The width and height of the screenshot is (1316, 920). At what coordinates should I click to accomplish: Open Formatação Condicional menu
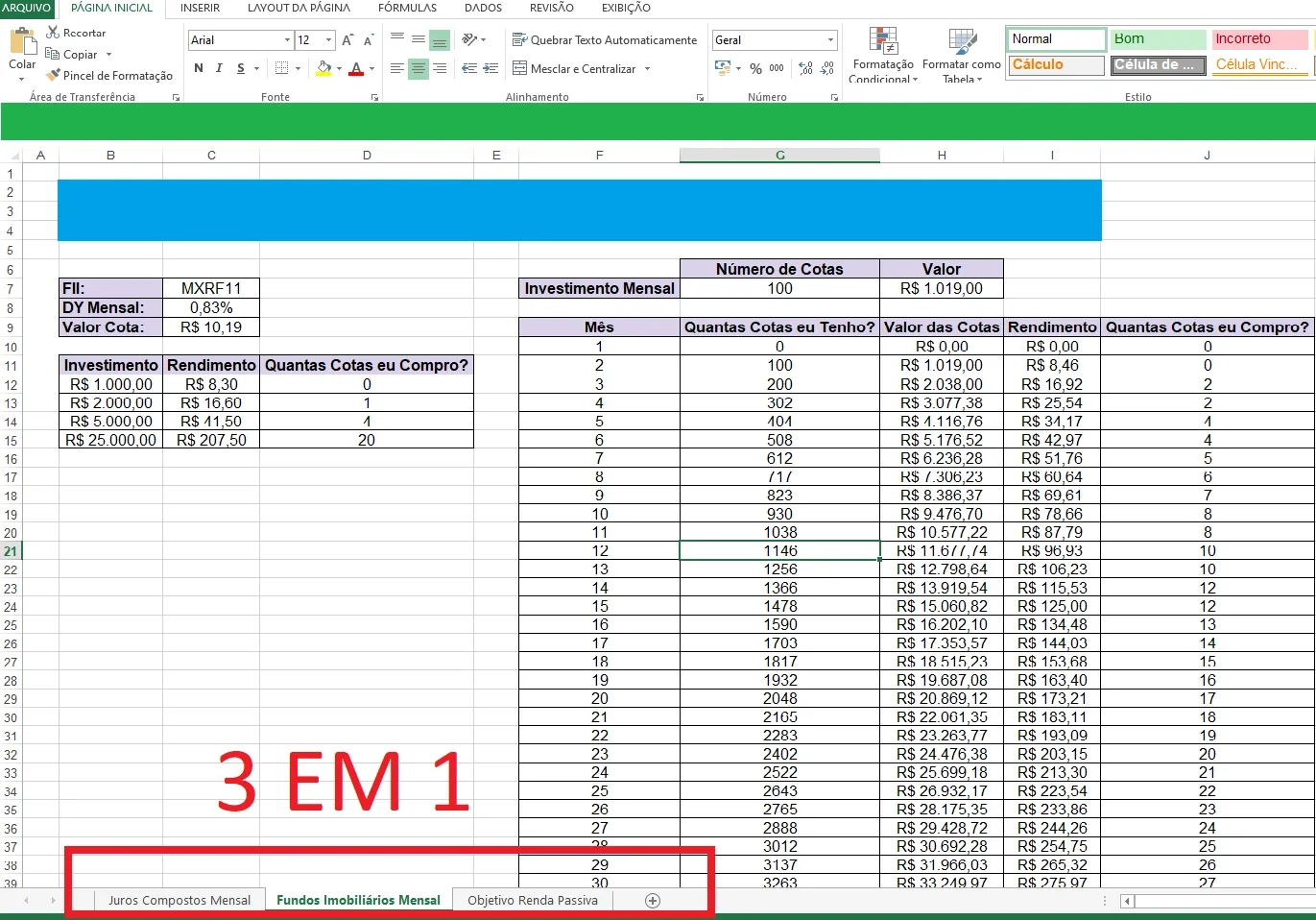883,55
